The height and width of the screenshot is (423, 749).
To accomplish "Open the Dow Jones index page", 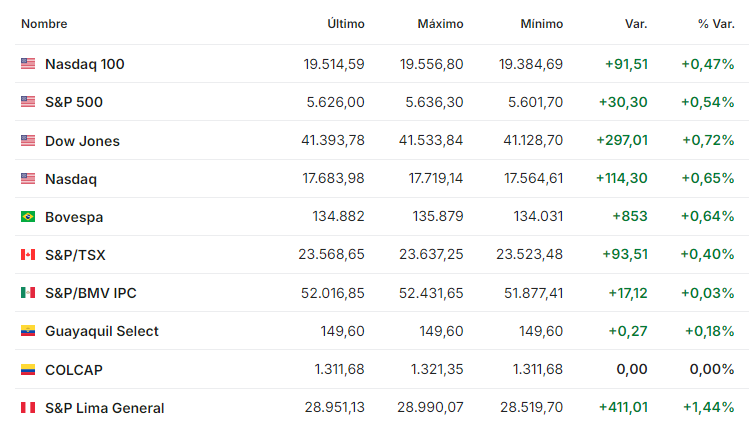I will [x=82, y=141].
